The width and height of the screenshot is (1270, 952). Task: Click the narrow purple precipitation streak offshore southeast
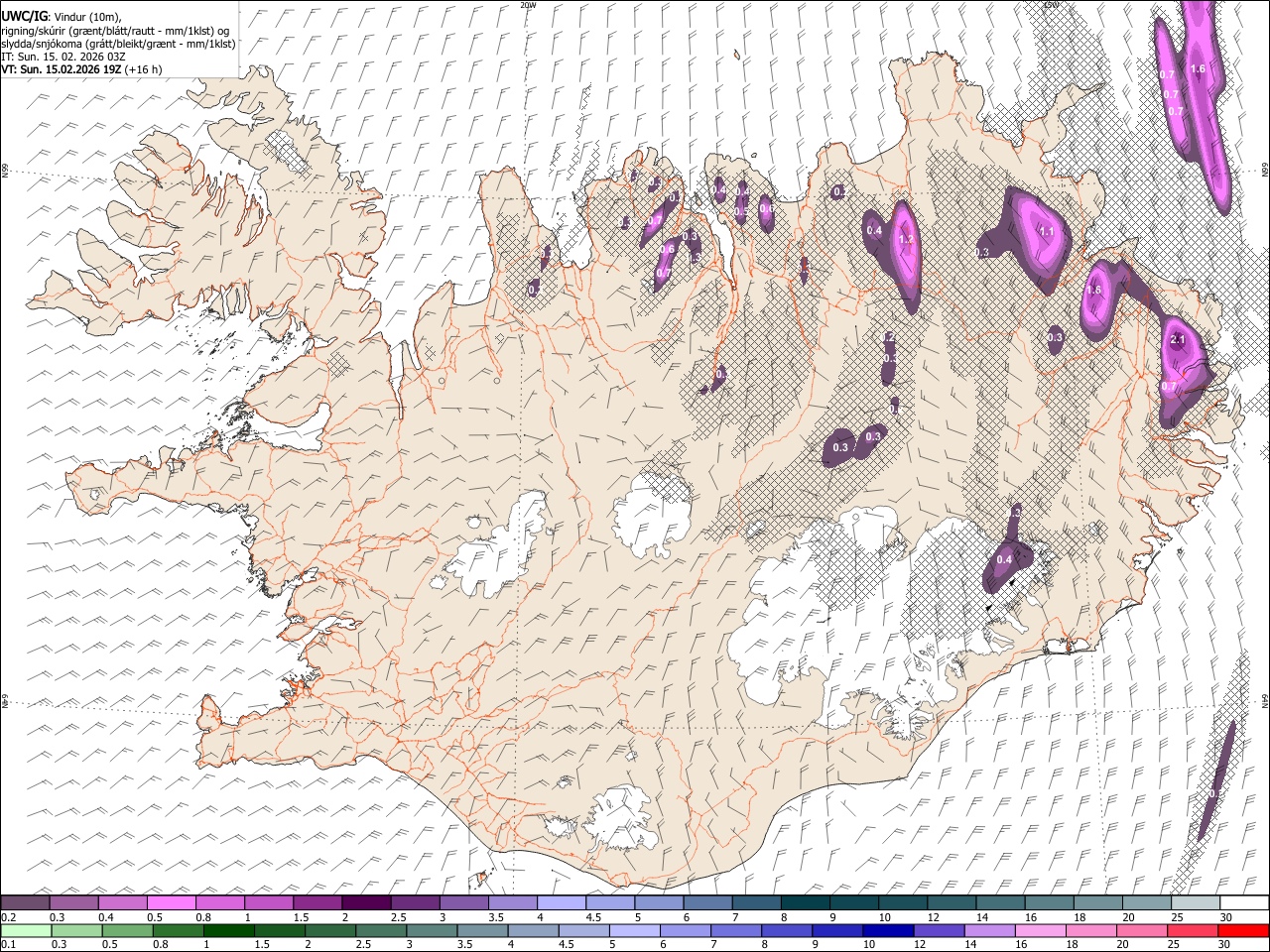(x=1217, y=778)
